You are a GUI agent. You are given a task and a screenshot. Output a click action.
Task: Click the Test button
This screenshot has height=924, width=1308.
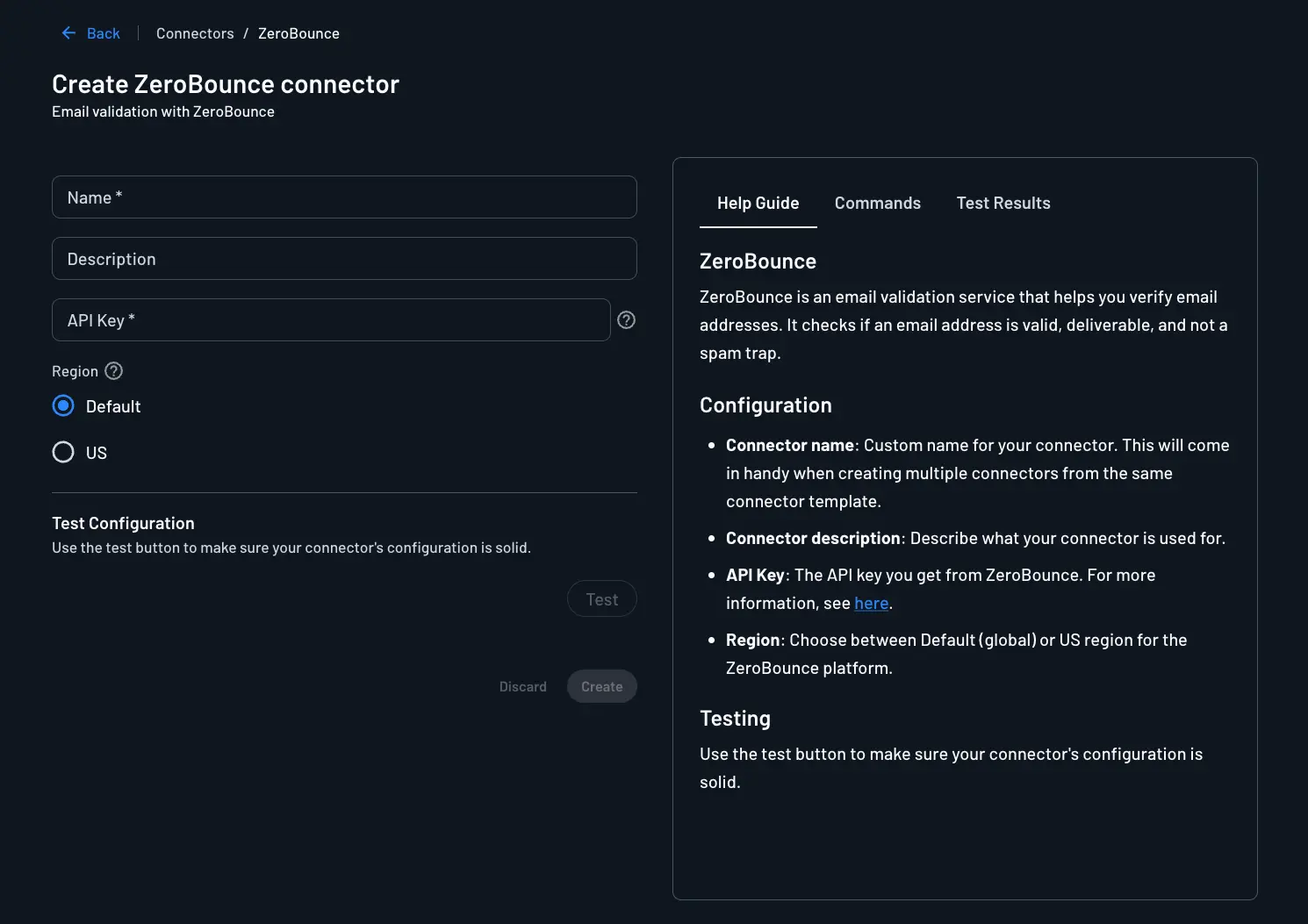[602, 599]
